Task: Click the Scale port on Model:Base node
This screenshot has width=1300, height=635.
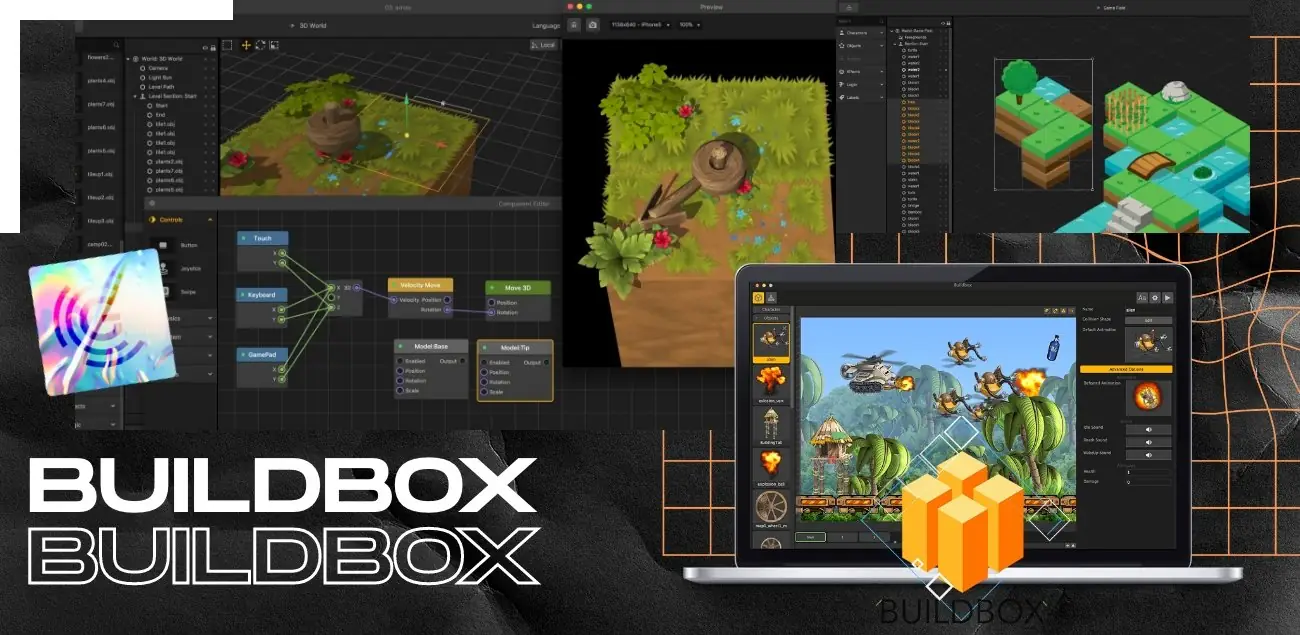Action: tap(401, 390)
